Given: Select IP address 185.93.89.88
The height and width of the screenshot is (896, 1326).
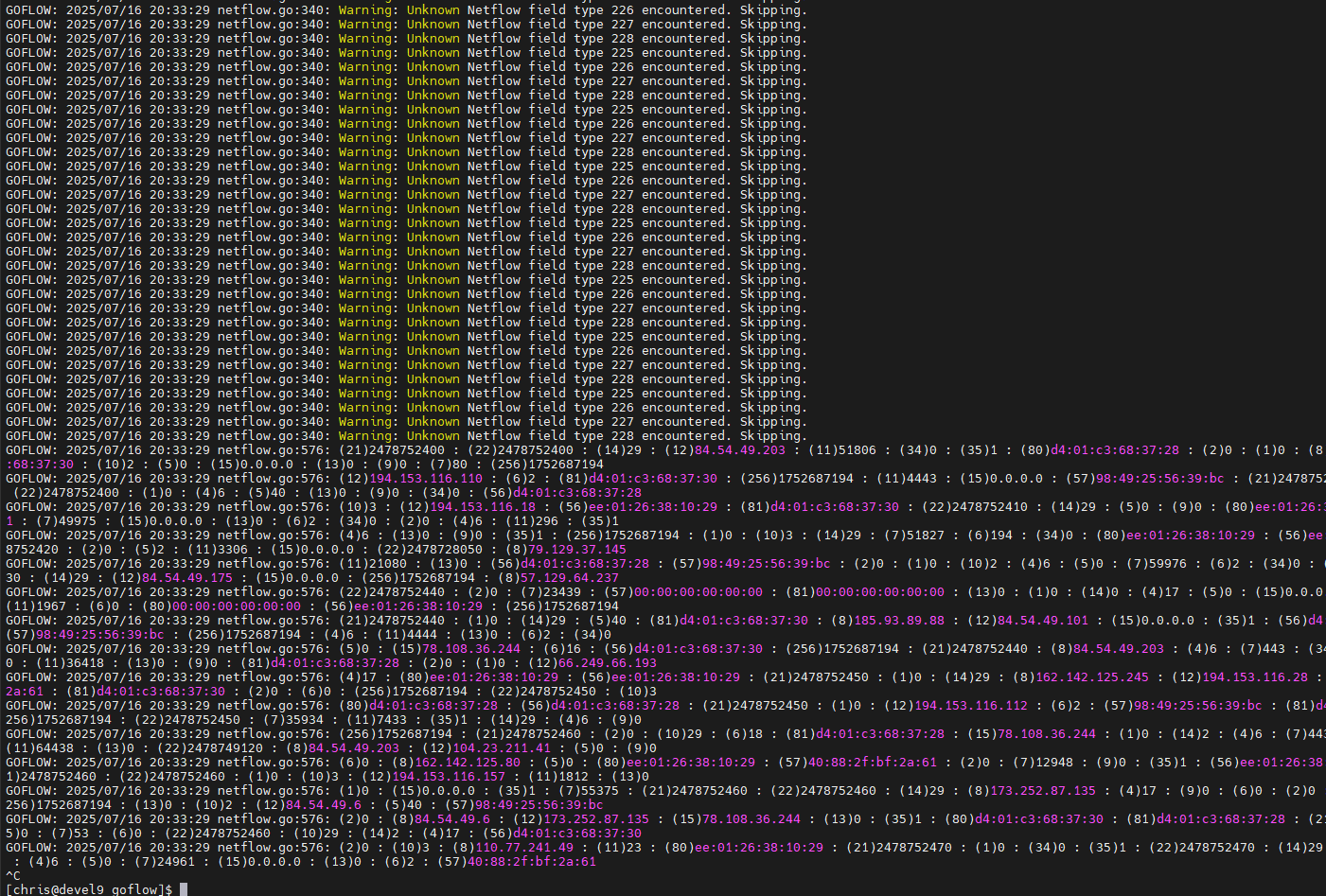Looking at the screenshot, I should (899, 621).
